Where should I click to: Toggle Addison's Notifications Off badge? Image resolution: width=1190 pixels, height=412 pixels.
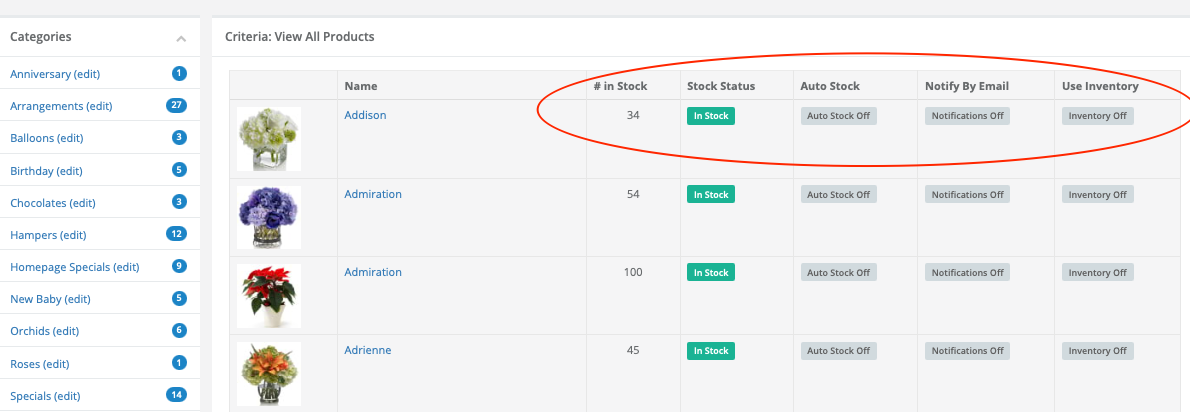tap(968, 116)
